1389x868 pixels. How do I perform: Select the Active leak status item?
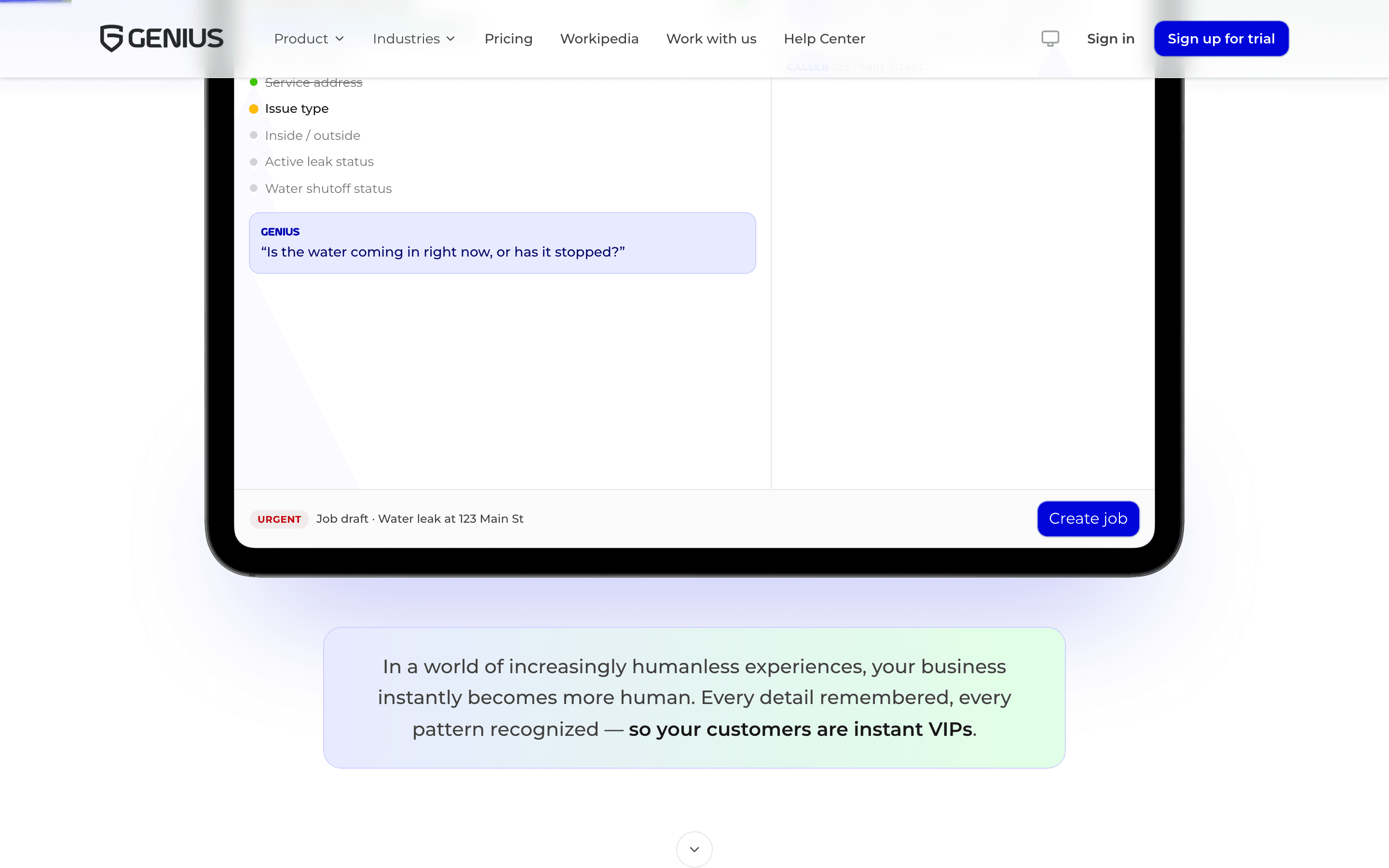pyautogui.click(x=312, y=162)
